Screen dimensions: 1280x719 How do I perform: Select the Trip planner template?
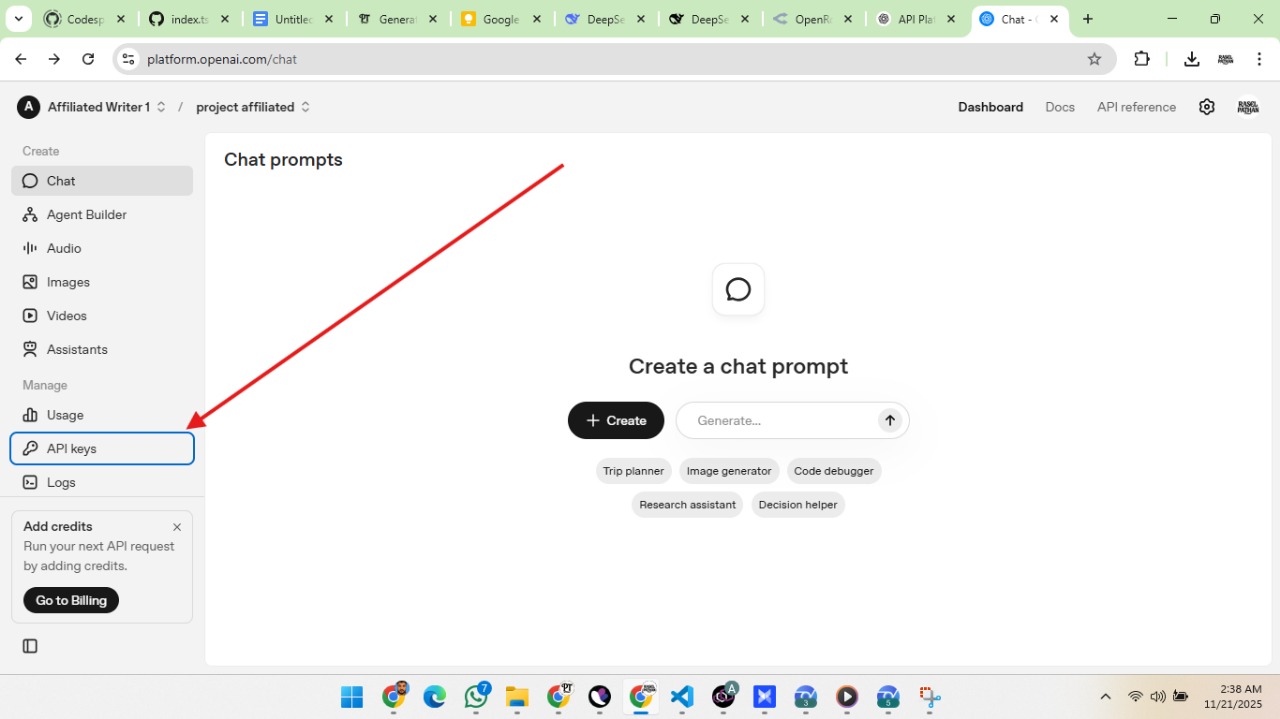pyautogui.click(x=633, y=470)
